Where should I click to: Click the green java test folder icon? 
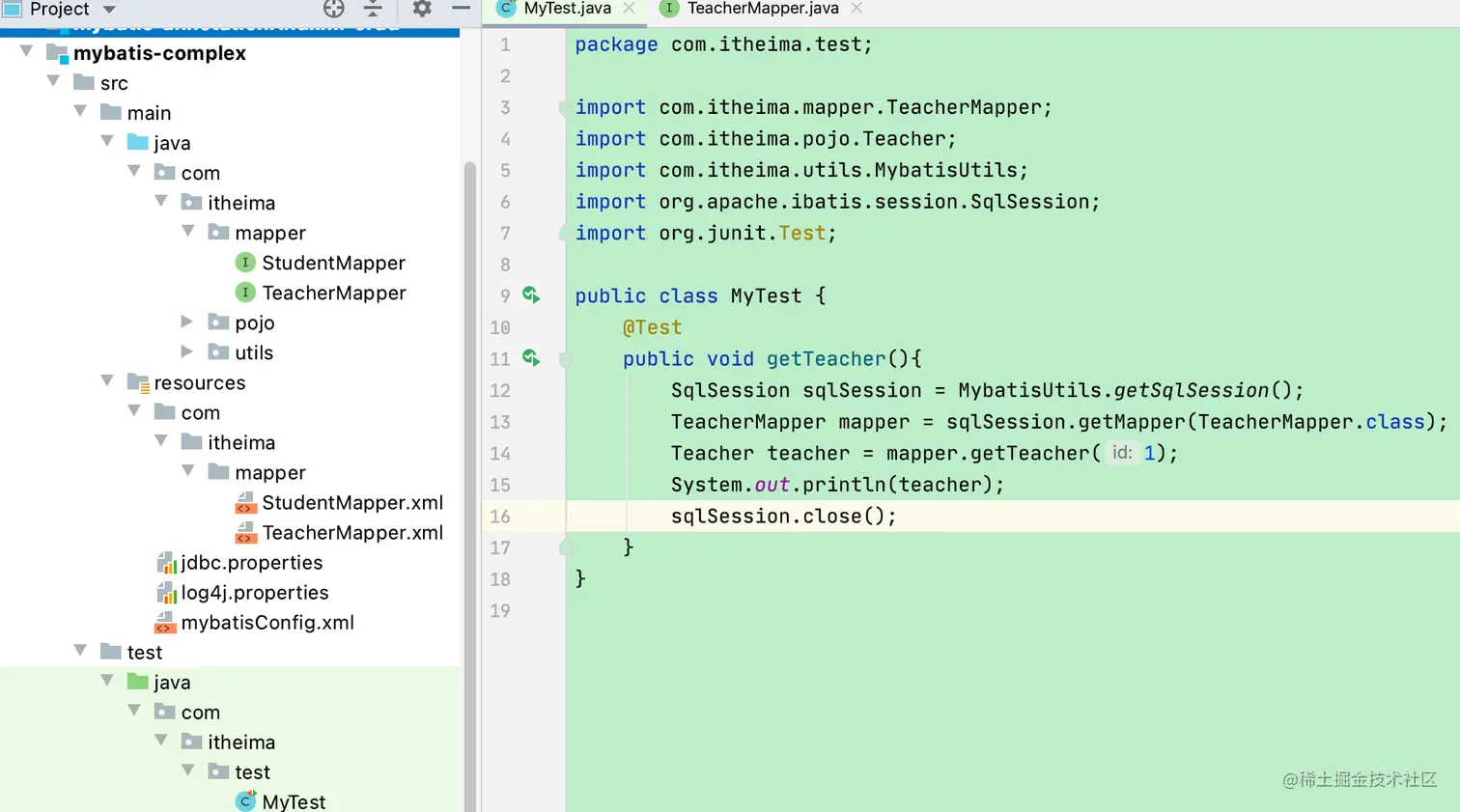(x=138, y=683)
